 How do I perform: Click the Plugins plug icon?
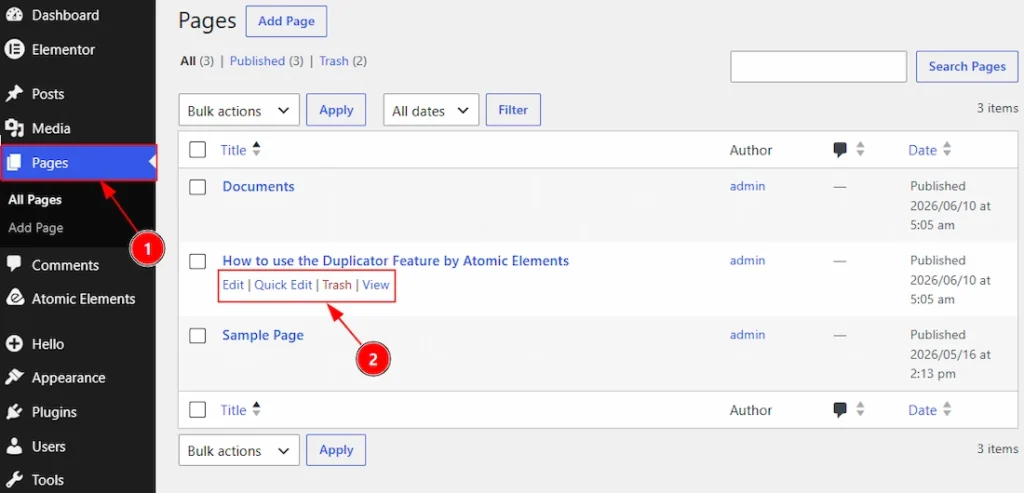click(x=14, y=412)
